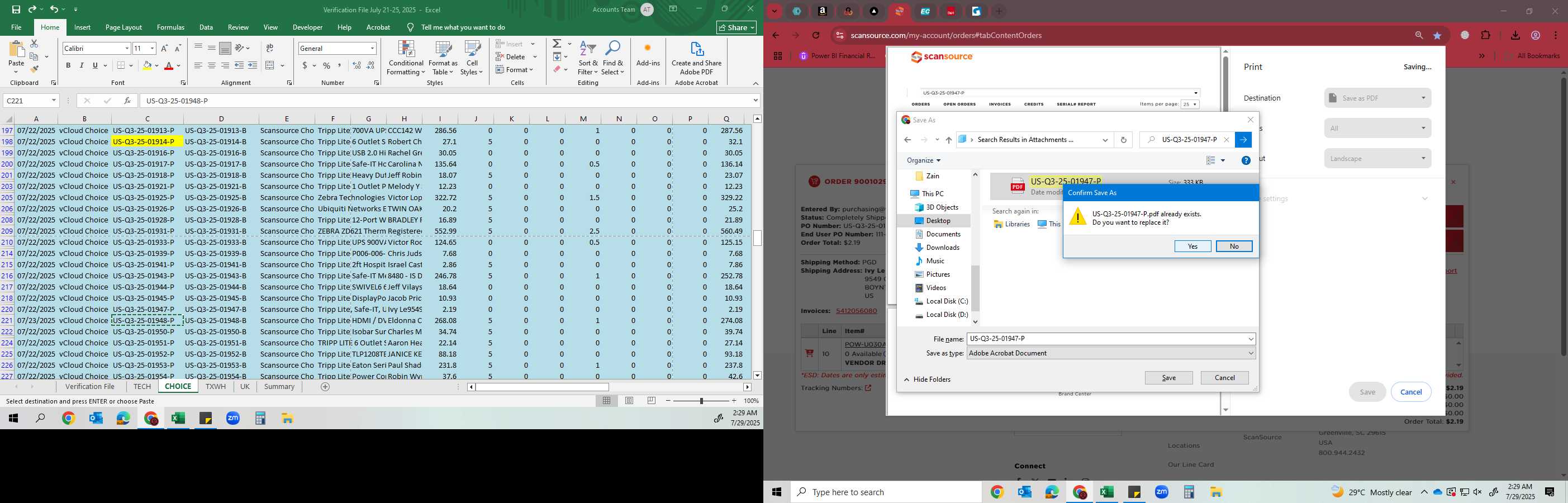Open the File menu in Excel
Image resolution: width=1568 pixels, height=503 pixels.
click(16, 27)
